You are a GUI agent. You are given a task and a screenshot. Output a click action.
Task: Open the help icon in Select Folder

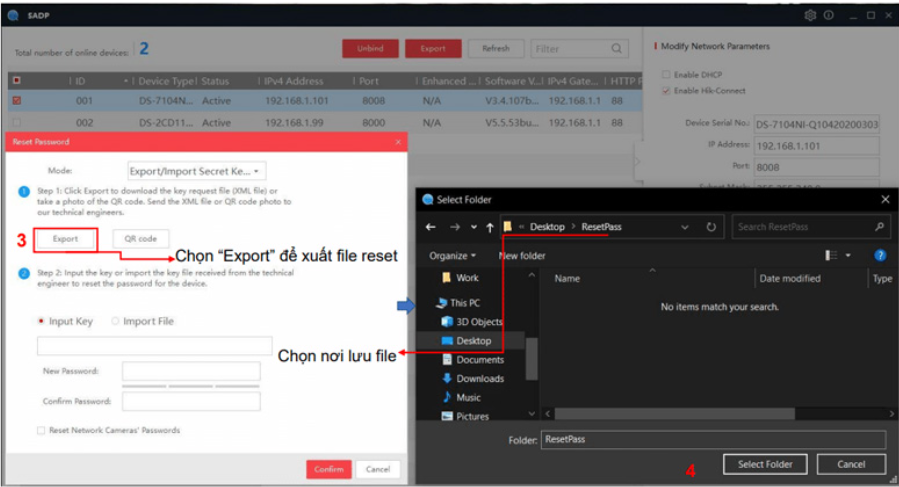(880, 256)
